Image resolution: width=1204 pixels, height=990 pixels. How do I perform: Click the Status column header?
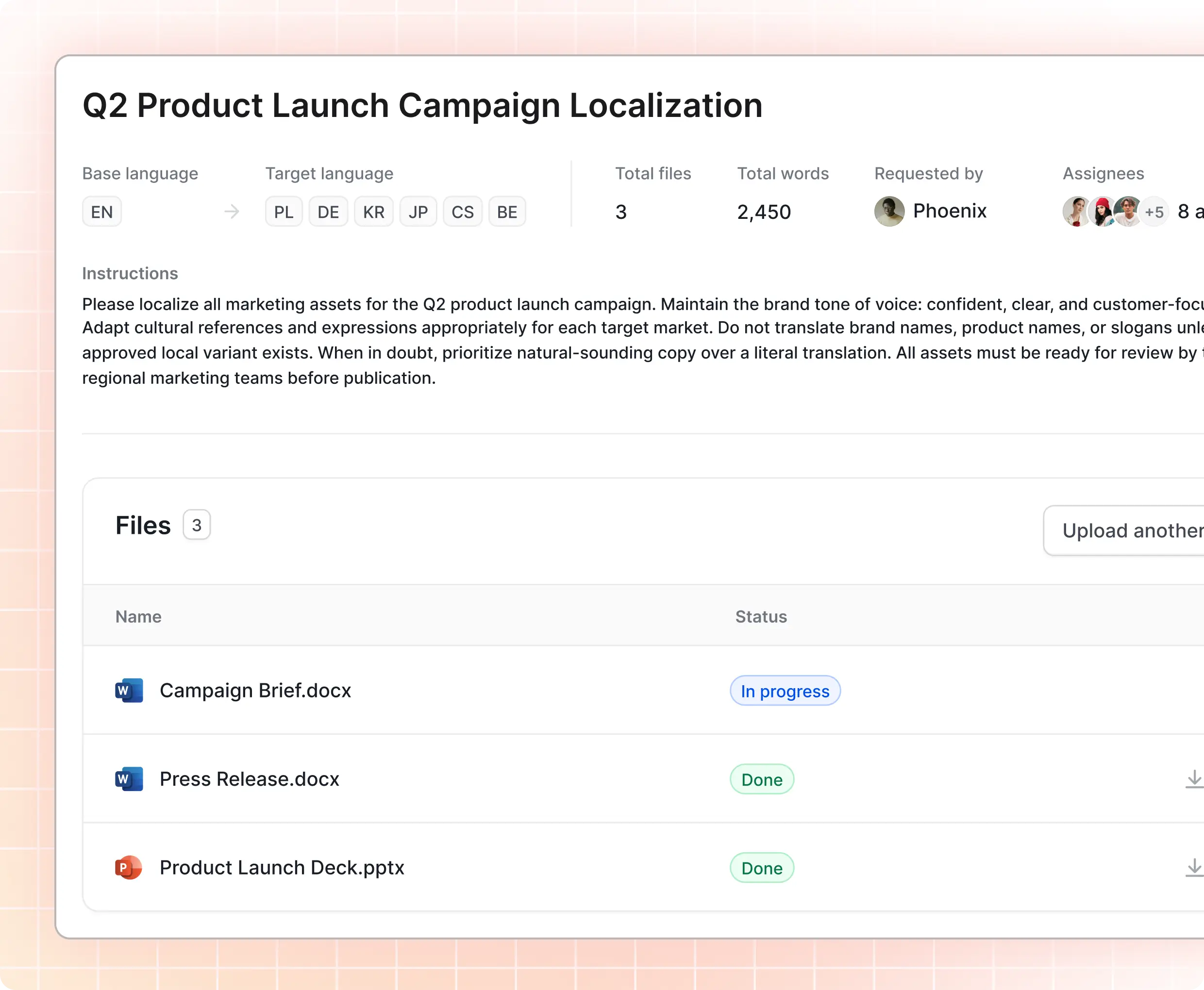[761, 616]
